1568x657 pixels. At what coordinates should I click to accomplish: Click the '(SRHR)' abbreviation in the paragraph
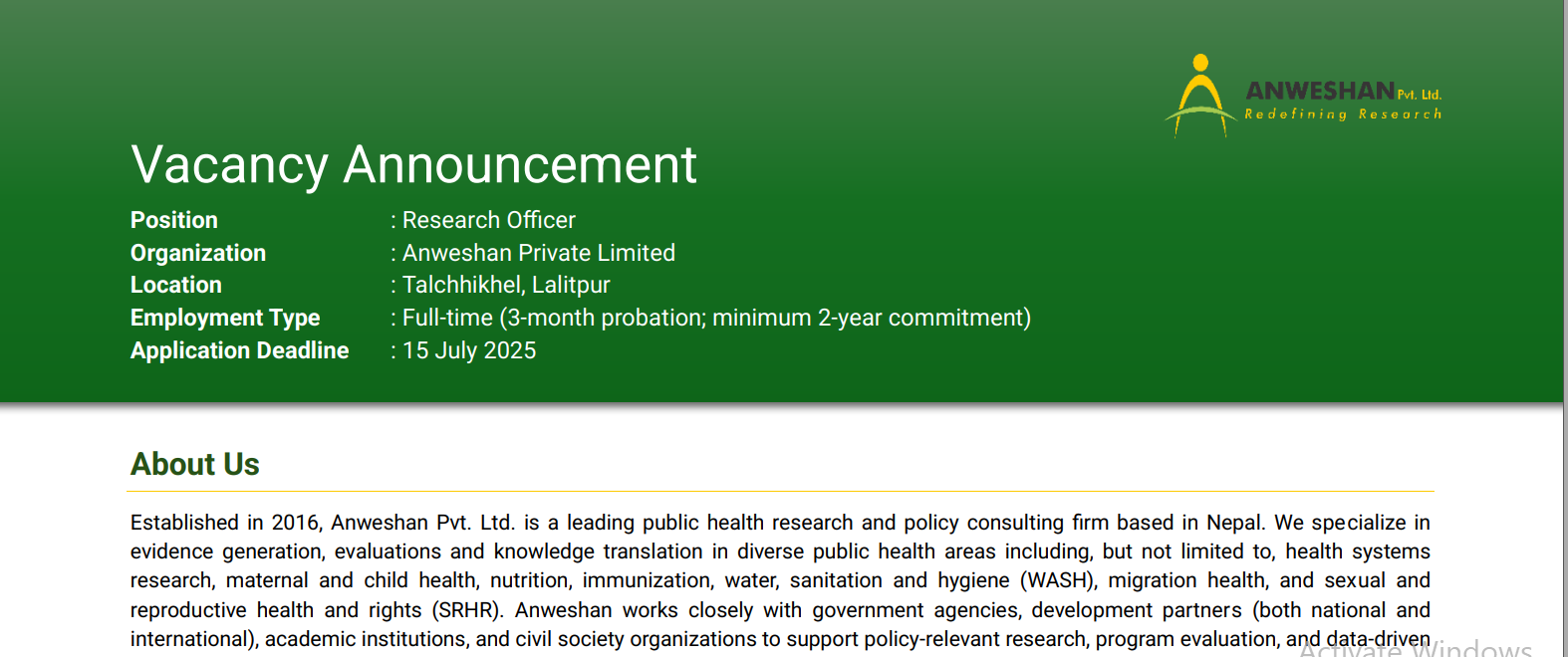click(466, 610)
